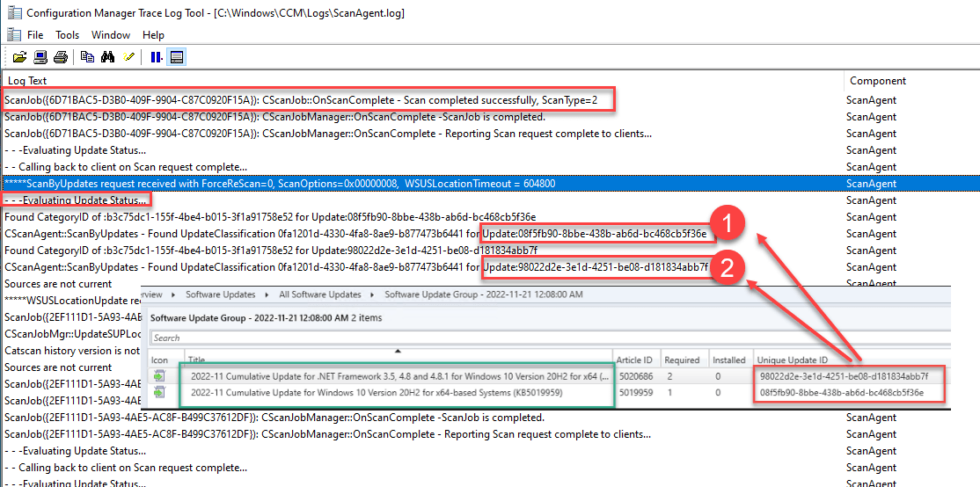Viewport: 980px width, 487px height.
Task: Select 'CScanJobMgr::UpdateSUPLoc' log line
Action: tap(72, 334)
